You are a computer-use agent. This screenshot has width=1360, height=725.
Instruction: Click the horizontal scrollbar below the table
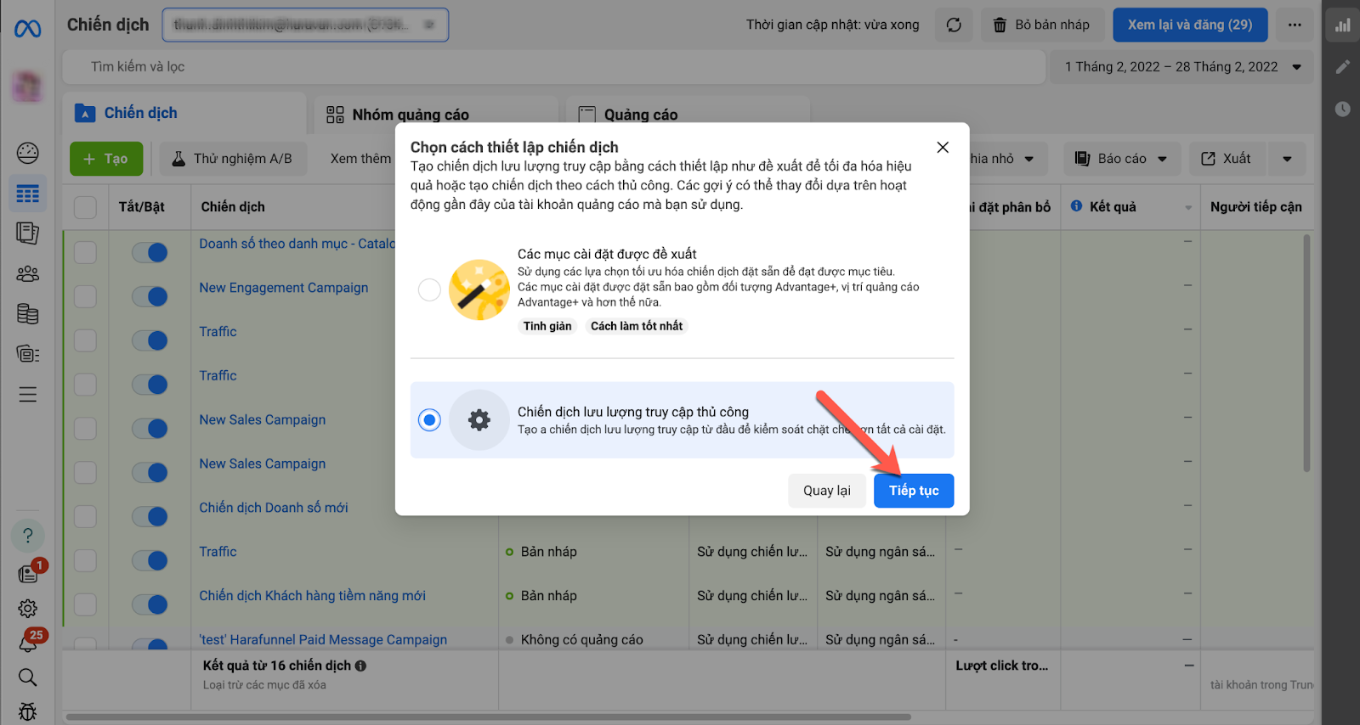click(x=489, y=717)
